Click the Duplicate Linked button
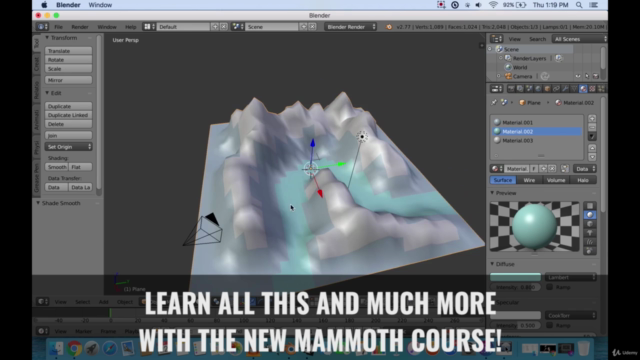 point(69,115)
